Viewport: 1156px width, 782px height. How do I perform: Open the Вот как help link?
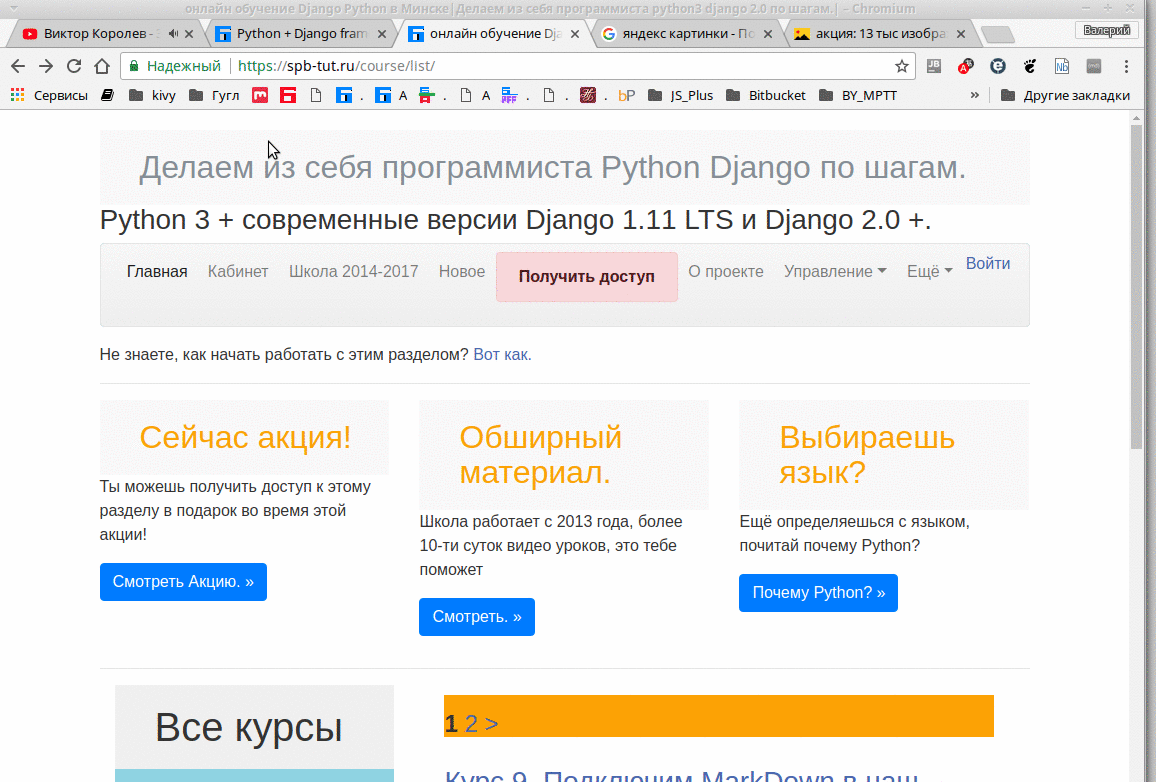(502, 355)
